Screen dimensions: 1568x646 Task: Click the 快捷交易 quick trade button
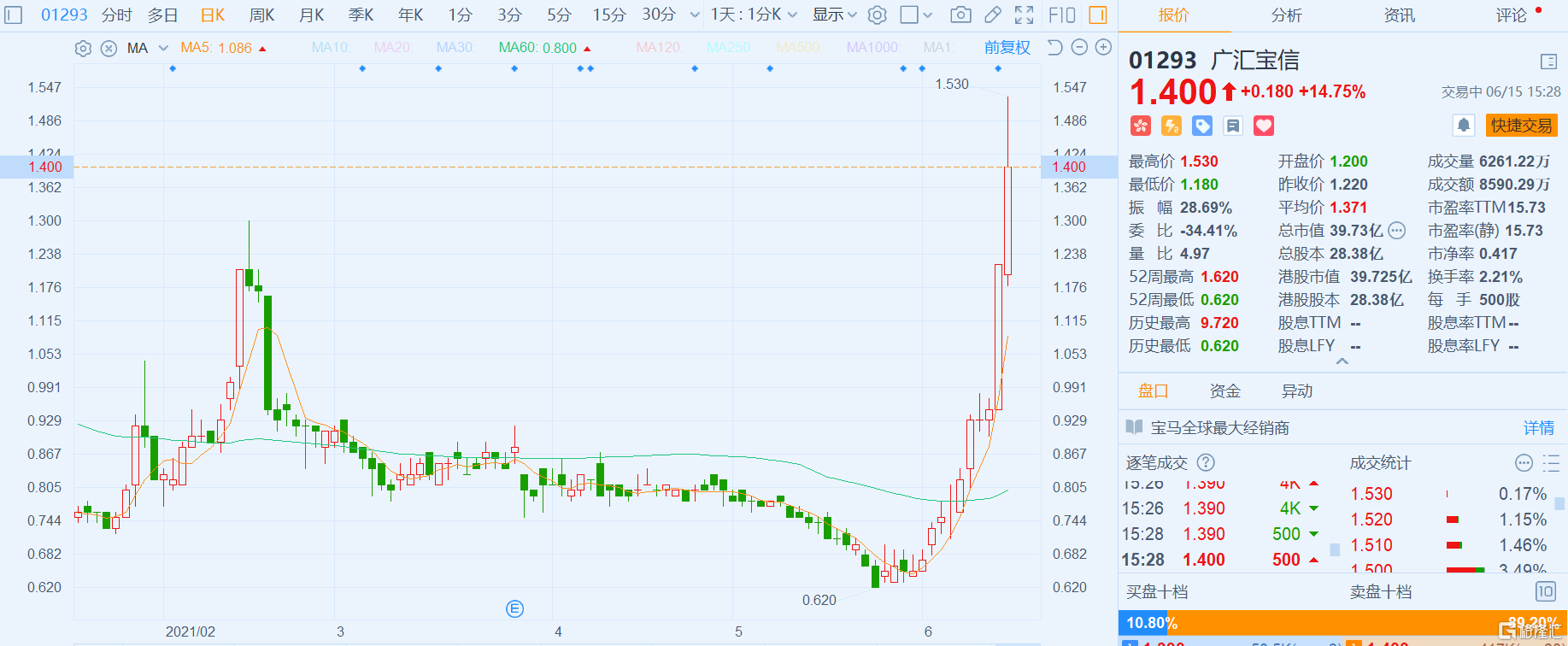point(1521,126)
